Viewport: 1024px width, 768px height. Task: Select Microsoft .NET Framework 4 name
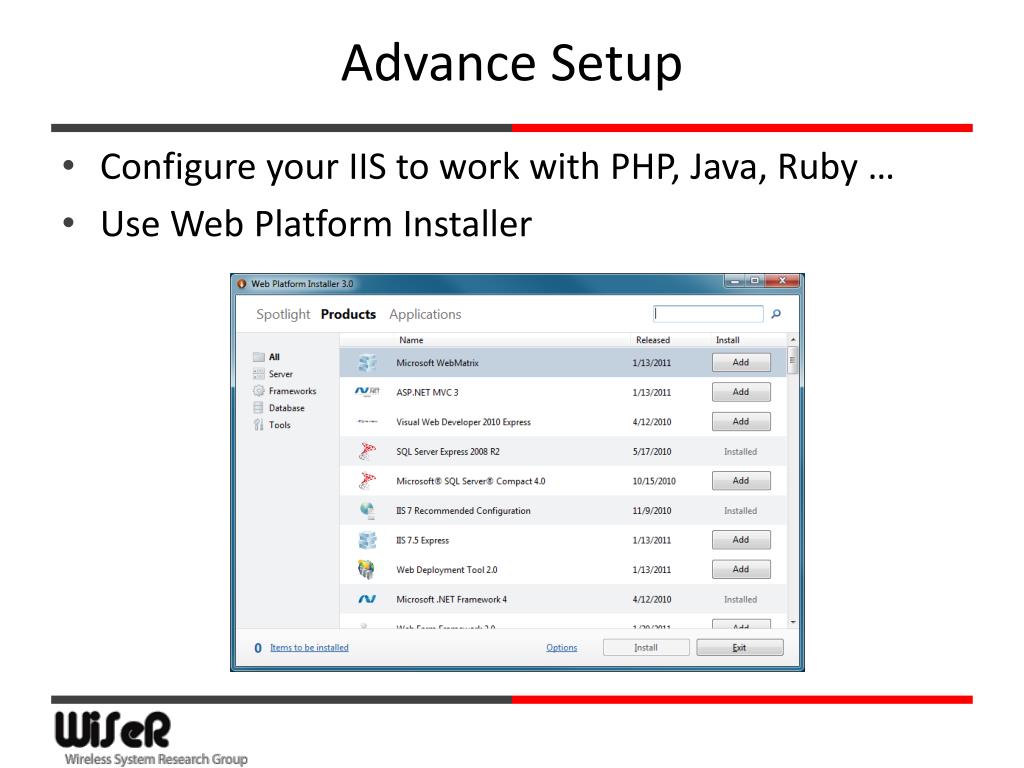[x=451, y=599]
